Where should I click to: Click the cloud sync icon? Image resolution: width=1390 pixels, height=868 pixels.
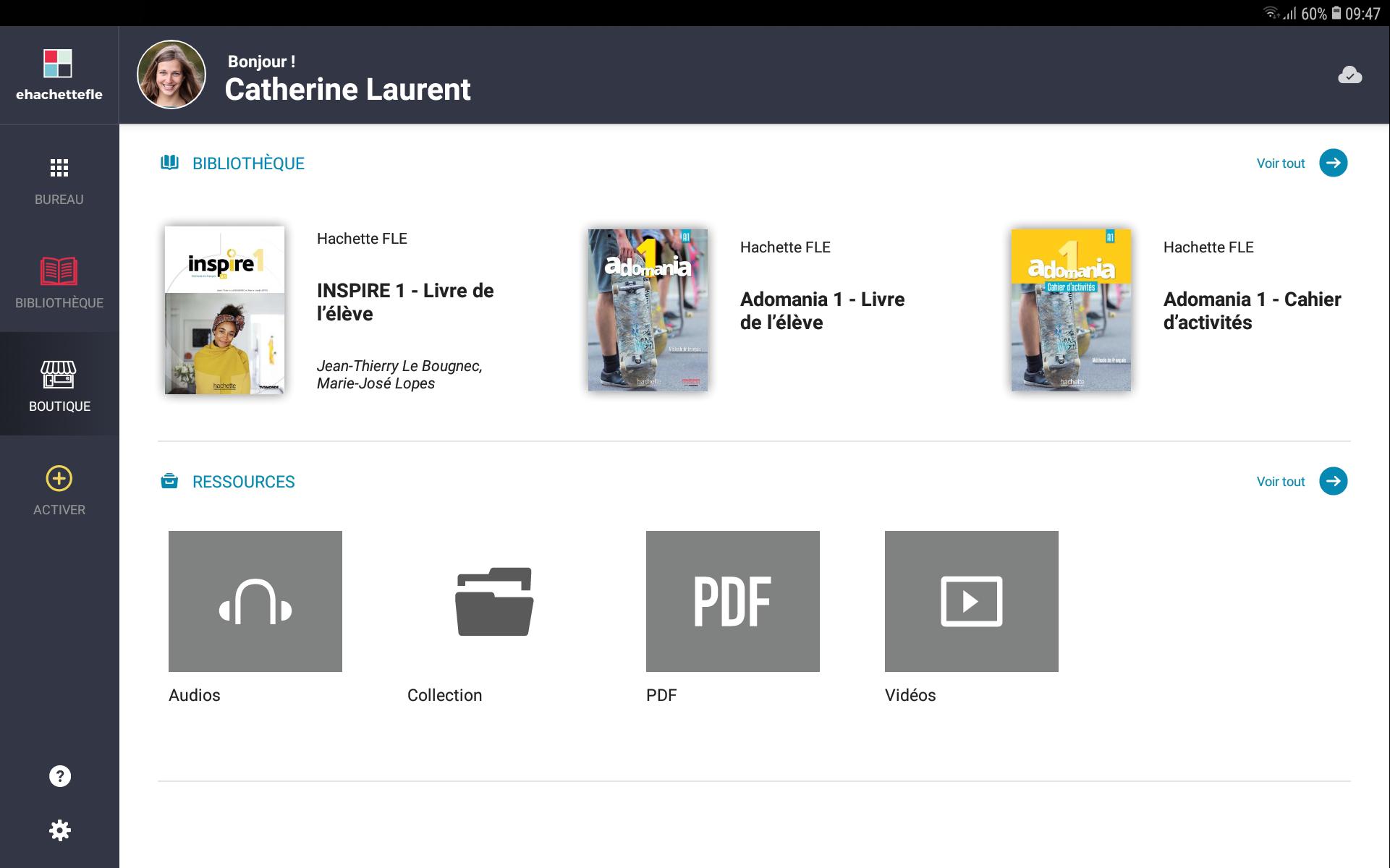(x=1349, y=75)
